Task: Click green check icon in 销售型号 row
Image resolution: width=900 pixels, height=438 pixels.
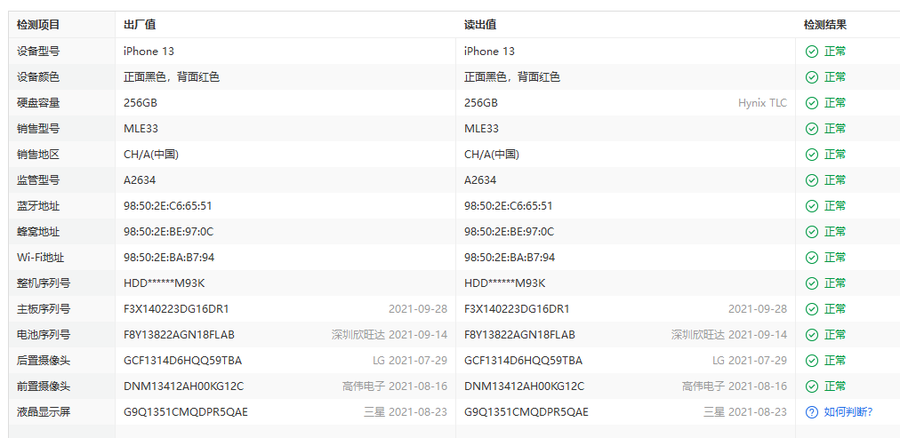Action: coord(812,129)
